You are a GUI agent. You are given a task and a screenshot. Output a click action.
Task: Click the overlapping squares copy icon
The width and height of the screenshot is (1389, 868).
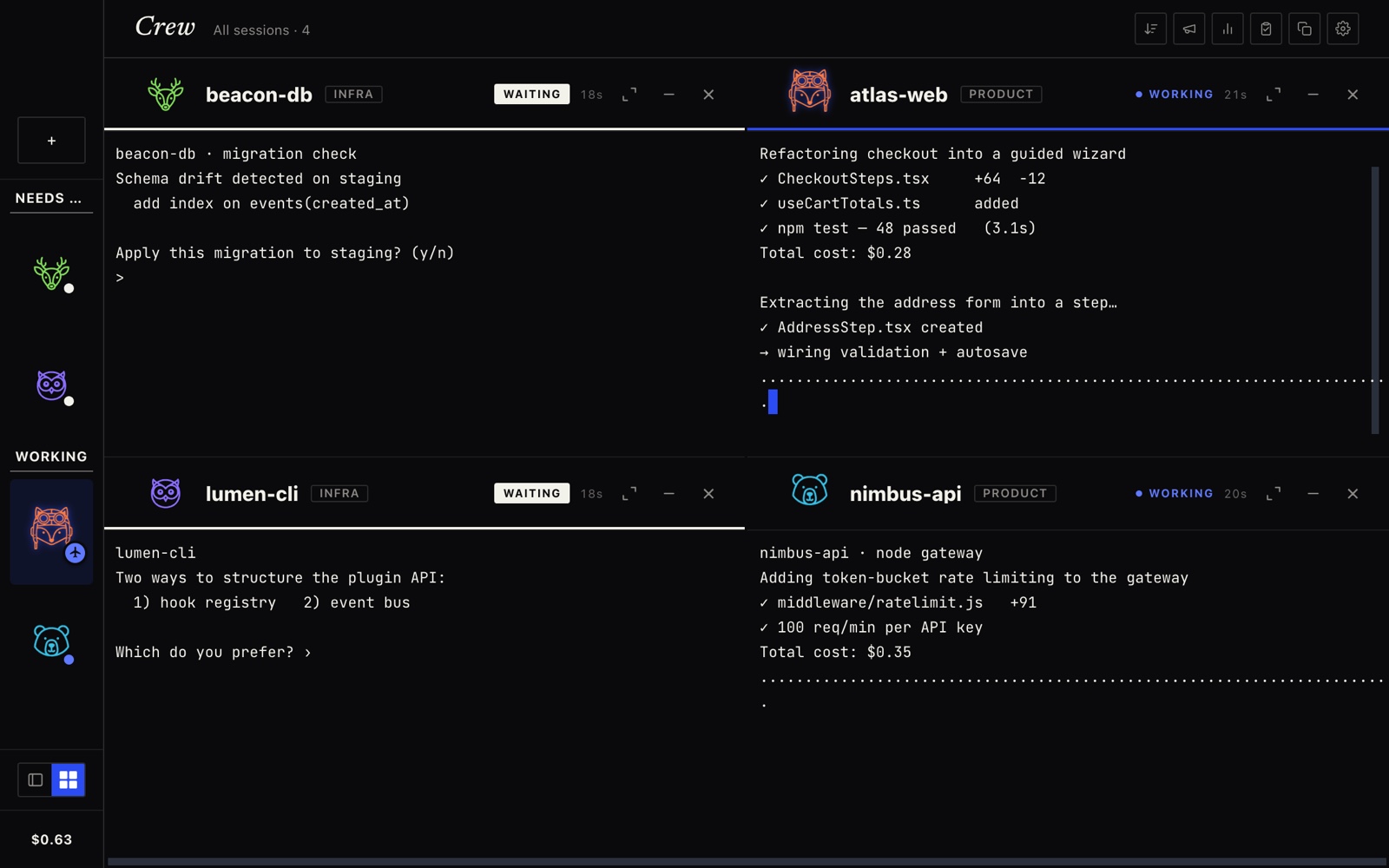coord(1304,29)
